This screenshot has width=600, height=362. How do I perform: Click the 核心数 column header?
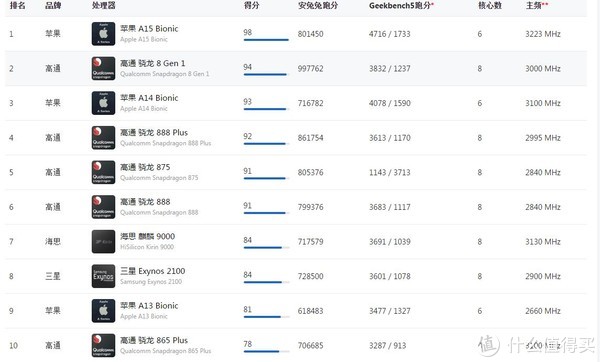coord(490,5)
